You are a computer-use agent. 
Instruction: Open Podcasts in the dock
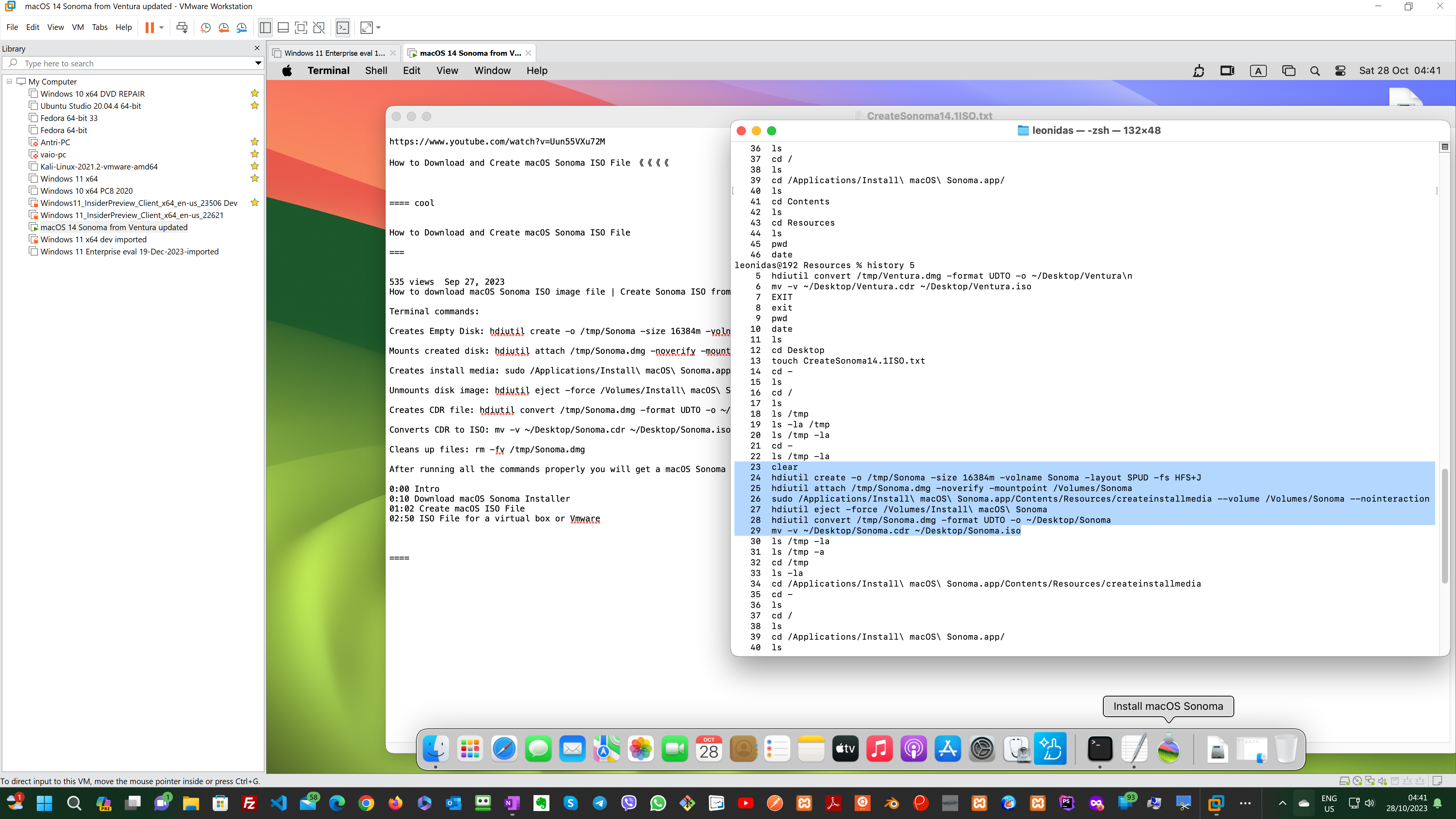(x=914, y=749)
